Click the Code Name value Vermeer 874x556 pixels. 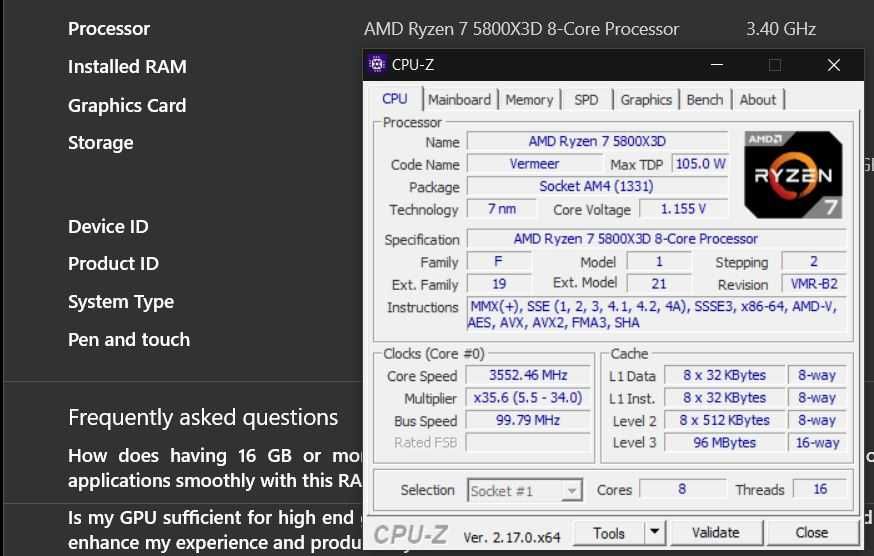point(534,164)
